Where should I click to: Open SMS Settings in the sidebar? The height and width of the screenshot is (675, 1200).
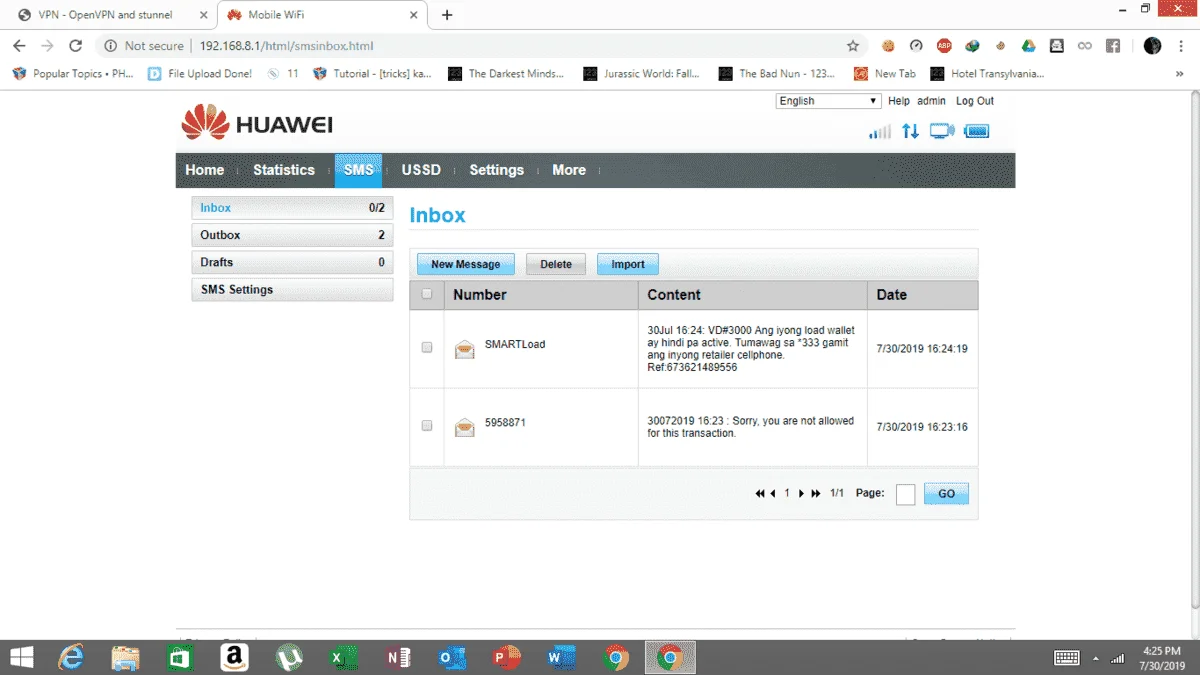(292, 290)
